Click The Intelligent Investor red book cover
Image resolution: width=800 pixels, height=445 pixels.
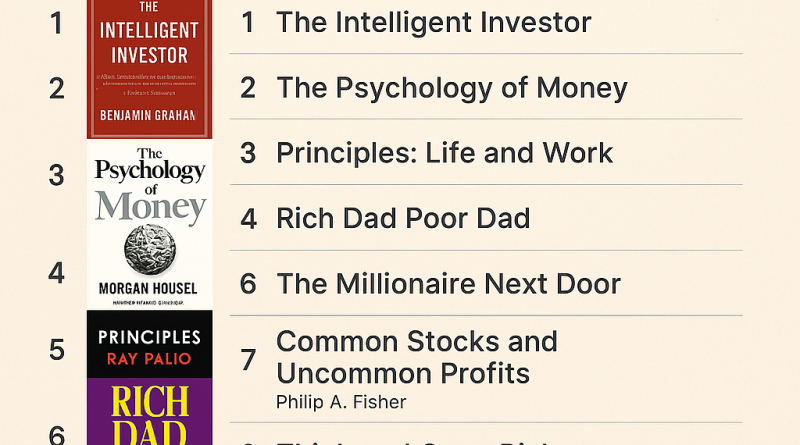149,70
